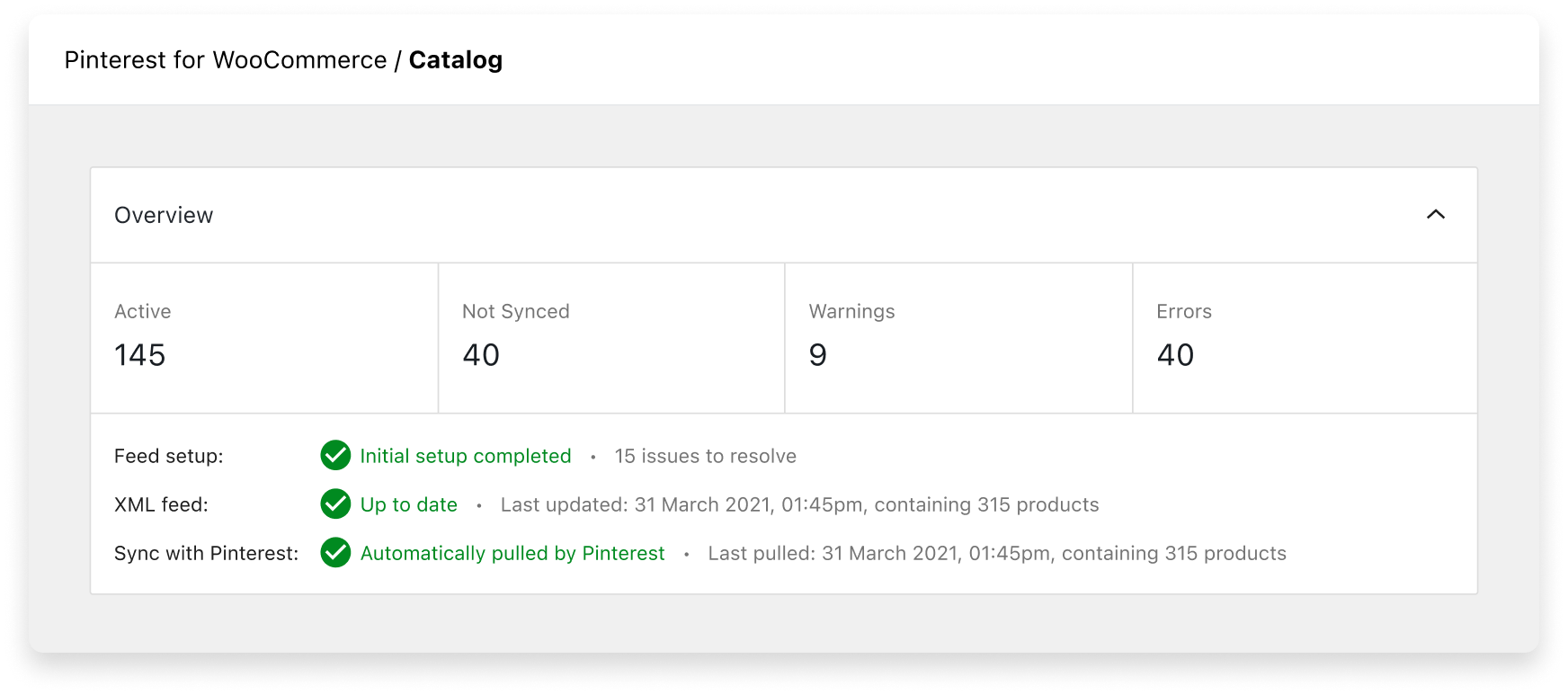1568x695 pixels.
Task: Click Automatically pulled by Pinterest status
Action: click(512, 553)
